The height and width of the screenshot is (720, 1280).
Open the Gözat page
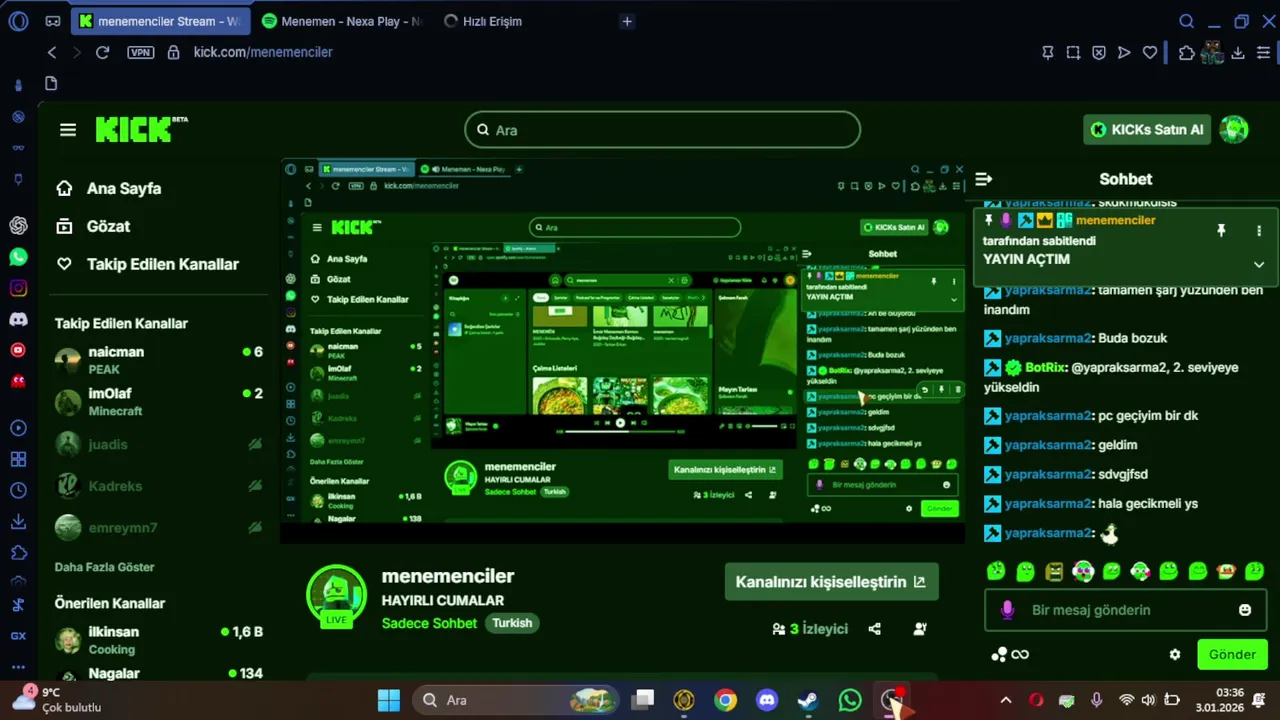(93, 226)
